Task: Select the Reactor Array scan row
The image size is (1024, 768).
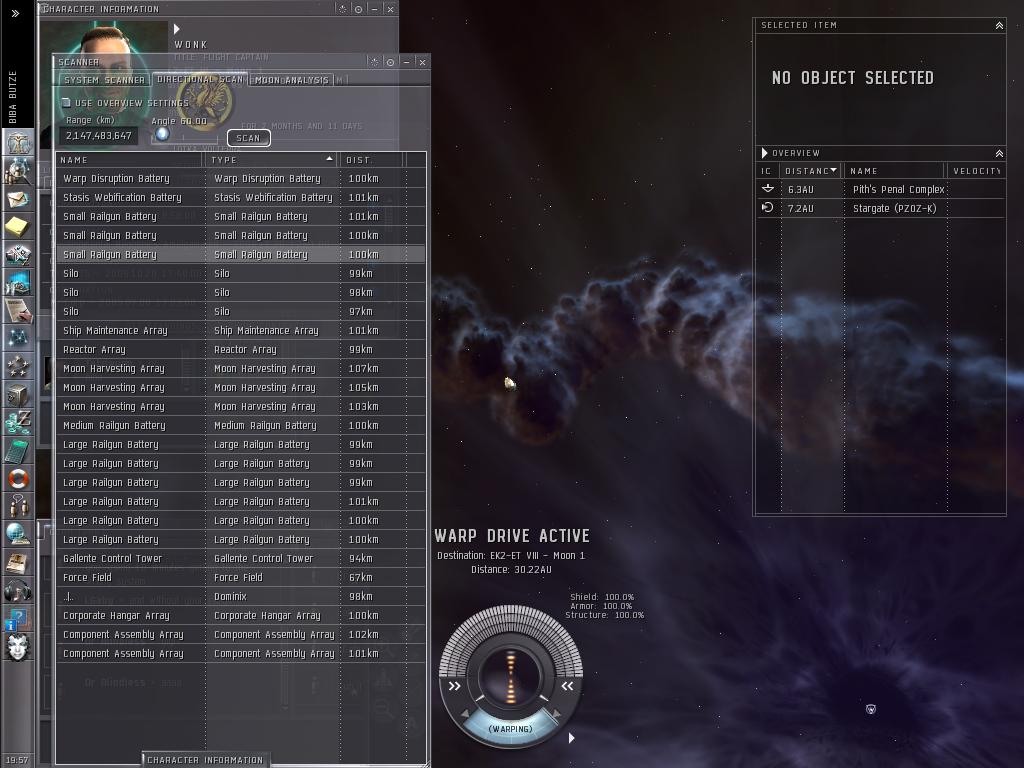Action: 241,349
